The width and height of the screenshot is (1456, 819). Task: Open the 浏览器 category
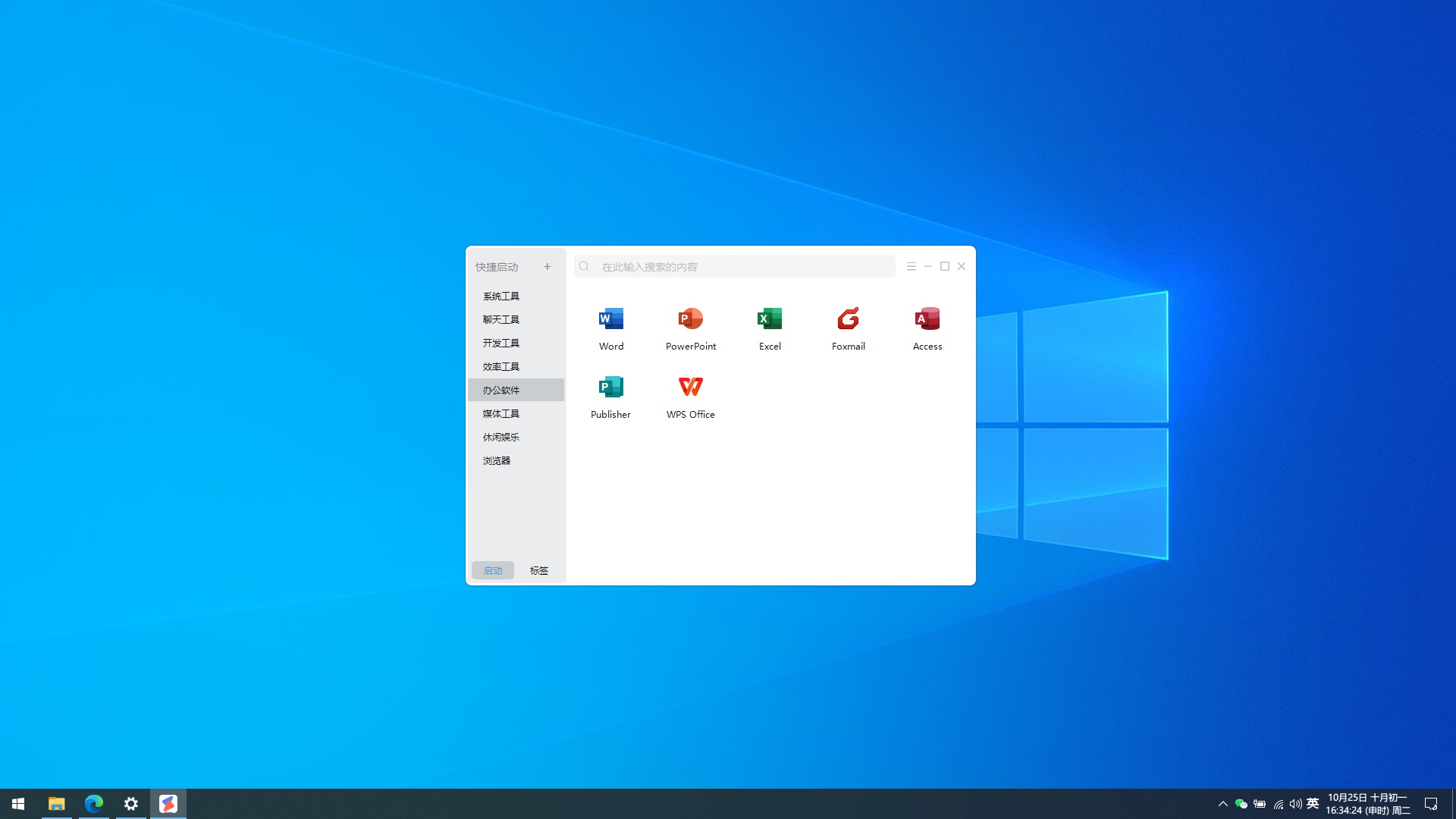coord(497,461)
